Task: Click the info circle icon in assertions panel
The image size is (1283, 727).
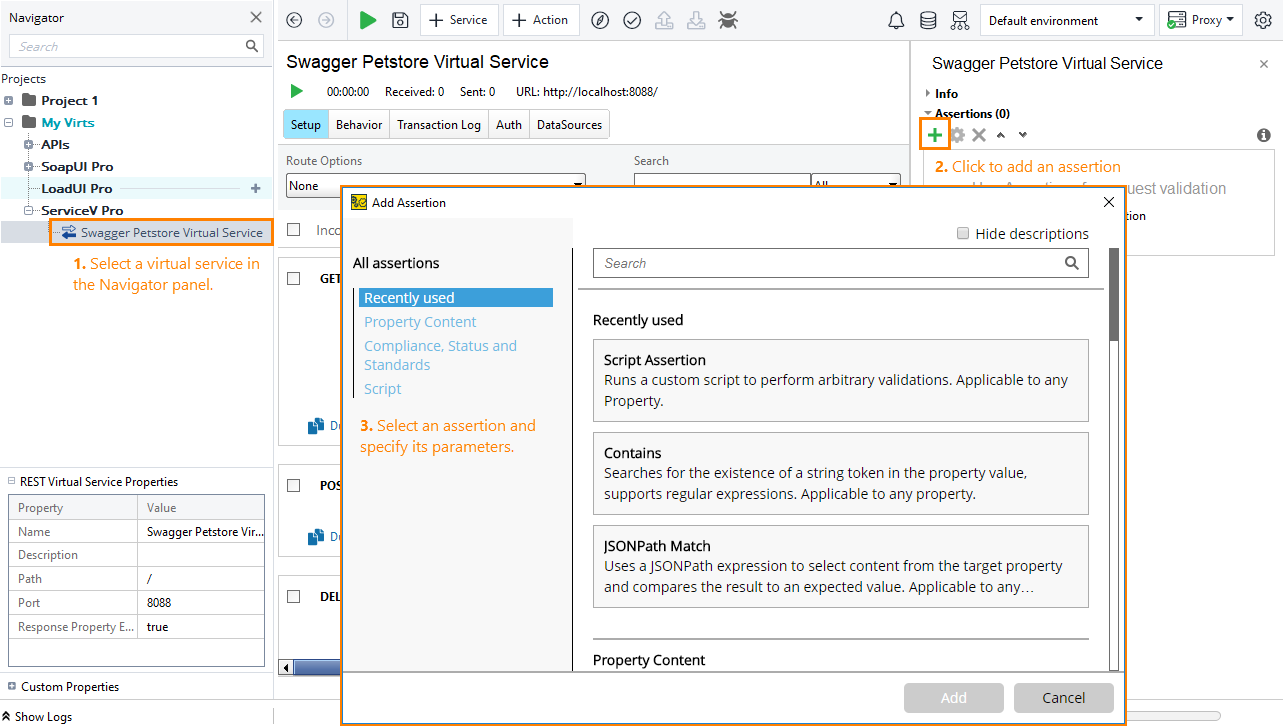Action: pyautogui.click(x=1264, y=135)
